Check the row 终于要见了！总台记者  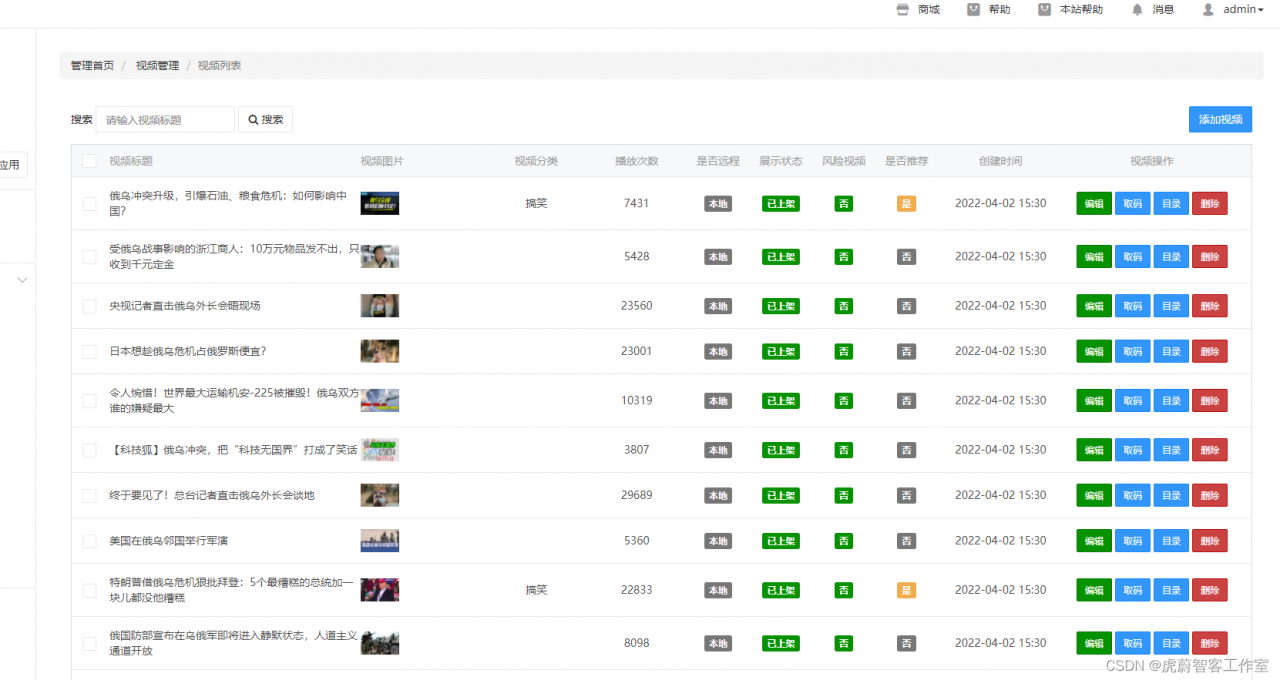point(90,495)
